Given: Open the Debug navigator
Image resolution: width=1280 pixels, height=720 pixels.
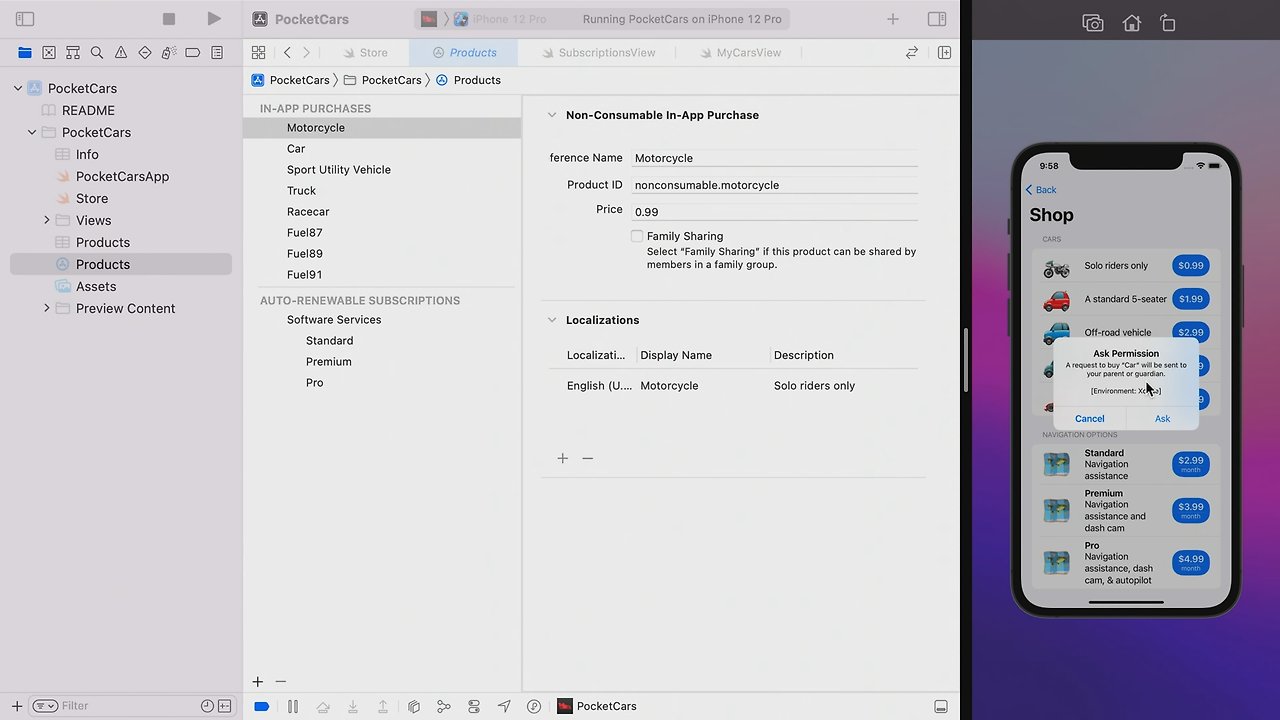Looking at the screenshot, I should tap(169, 52).
